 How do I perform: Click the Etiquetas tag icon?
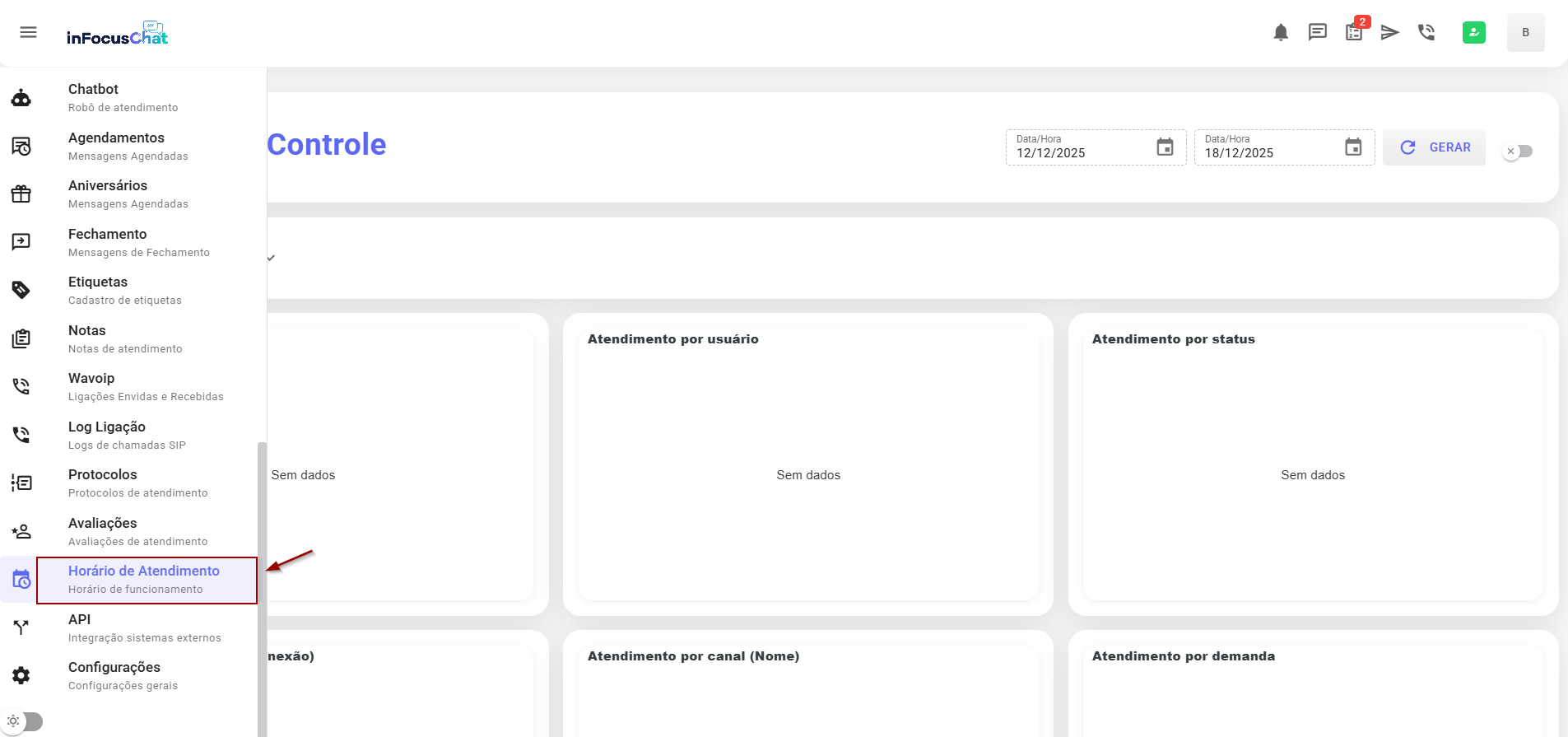coord(21,290)
